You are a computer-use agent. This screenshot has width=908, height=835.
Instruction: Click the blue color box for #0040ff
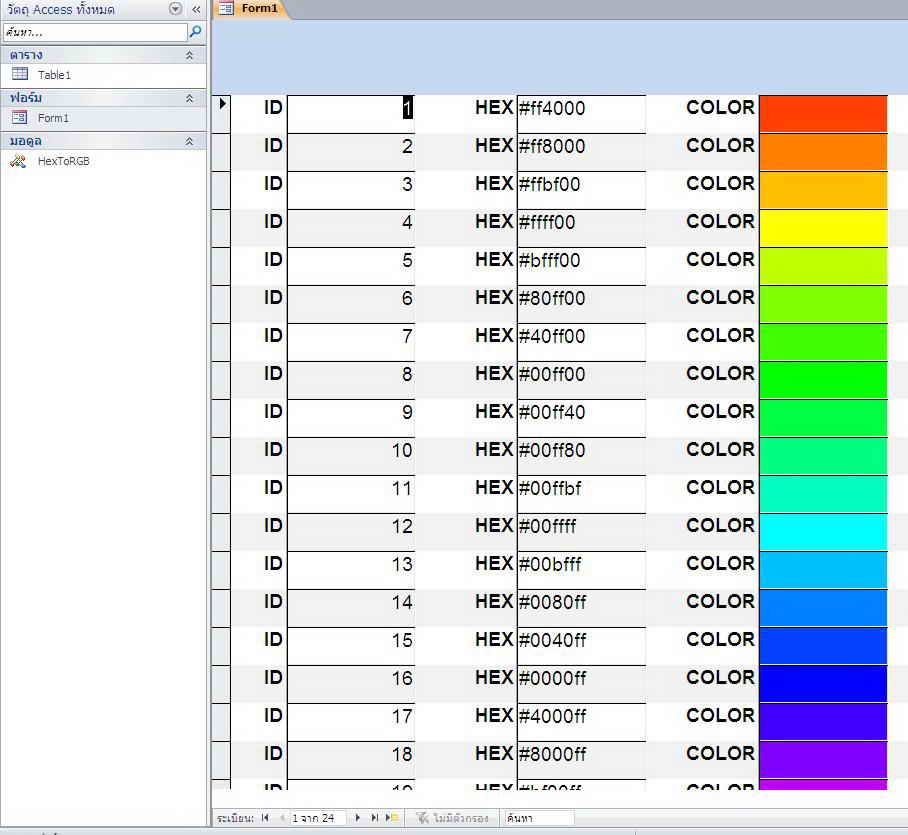823,646
